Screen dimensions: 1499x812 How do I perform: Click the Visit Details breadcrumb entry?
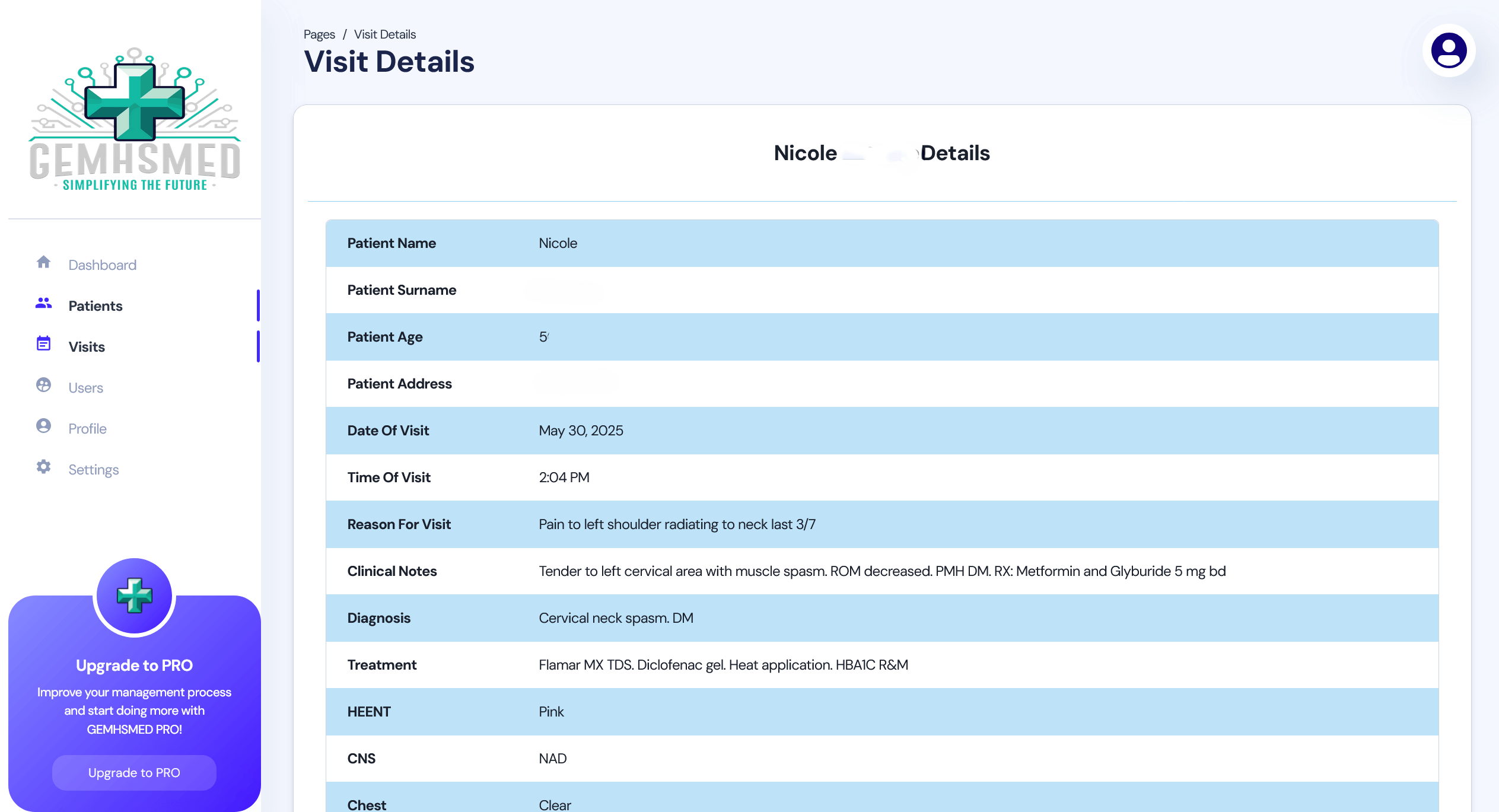(x=384, y=34)
